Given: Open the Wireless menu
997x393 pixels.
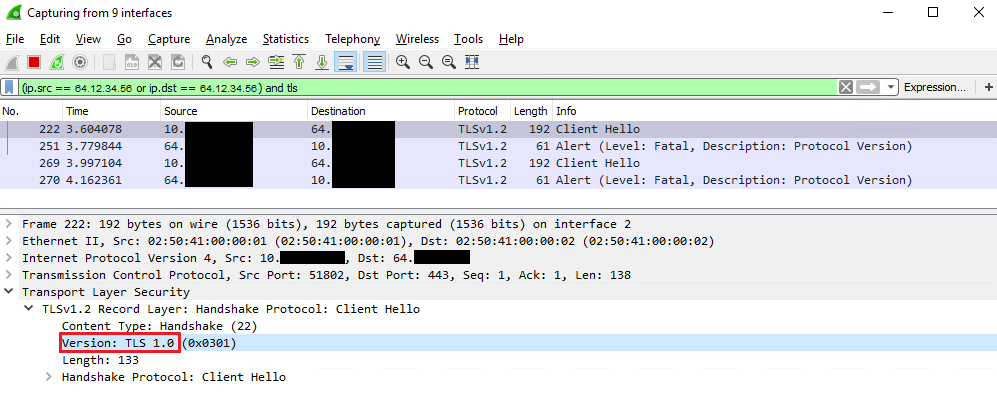Looking at the screenshot, I should tap(417, 39).
